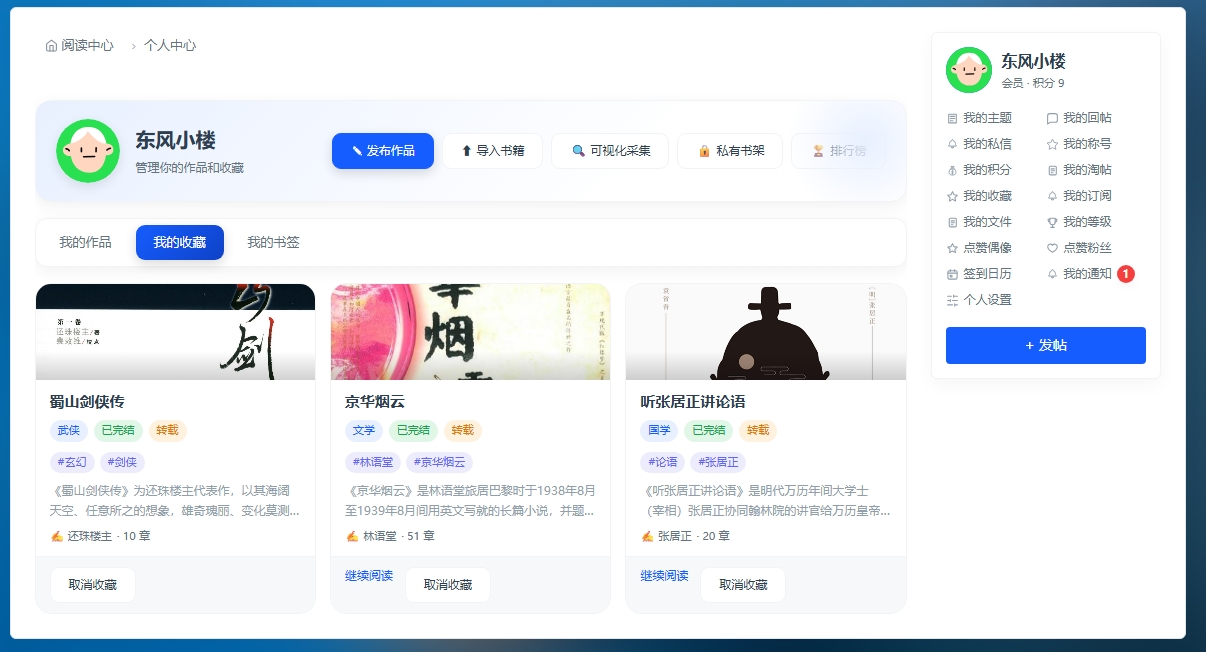Click the 我的私信 bell icon
Screen dimensions: 1206x652
point(952,144)
